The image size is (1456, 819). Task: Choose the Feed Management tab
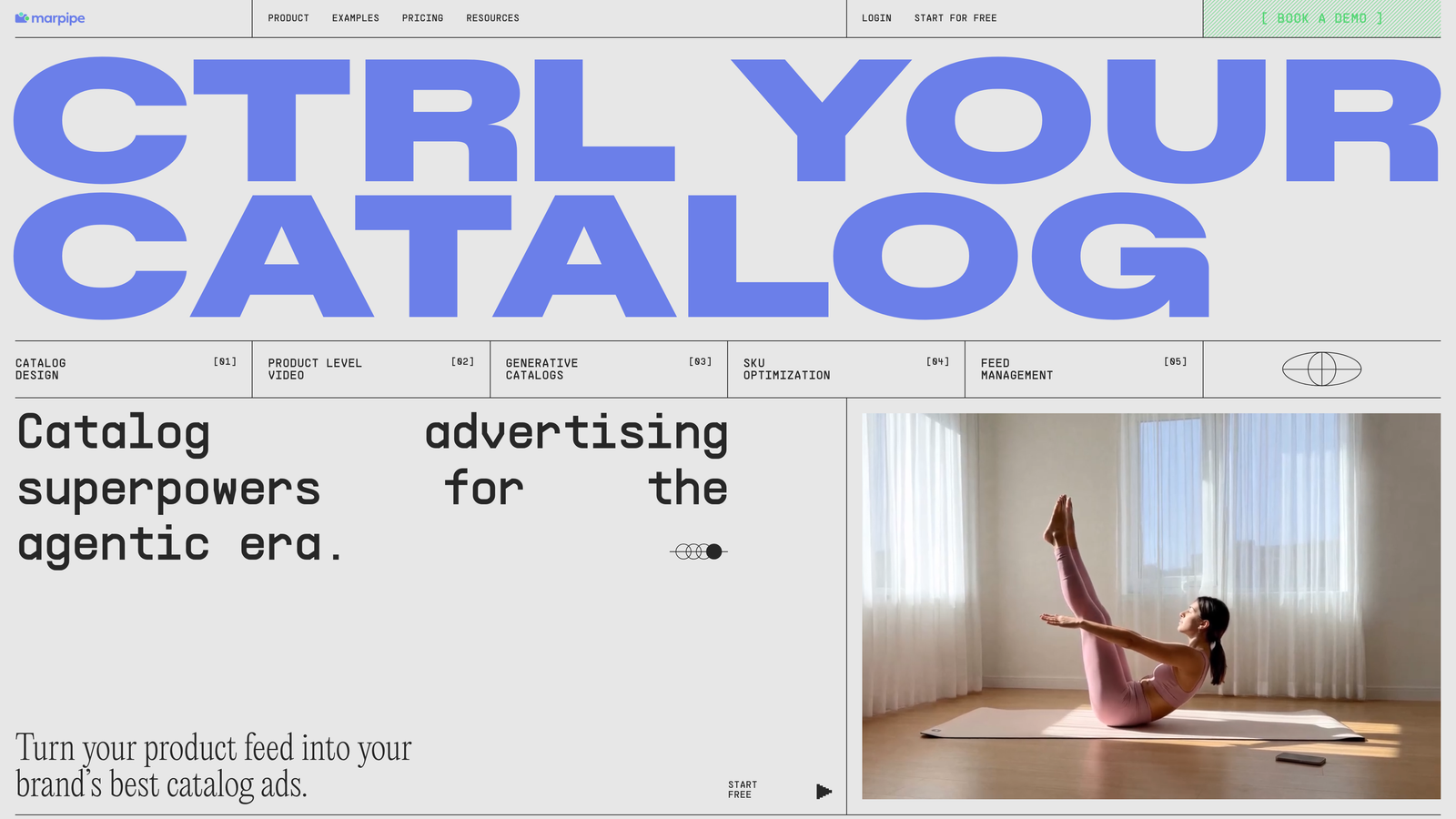tap(1083, 369)
